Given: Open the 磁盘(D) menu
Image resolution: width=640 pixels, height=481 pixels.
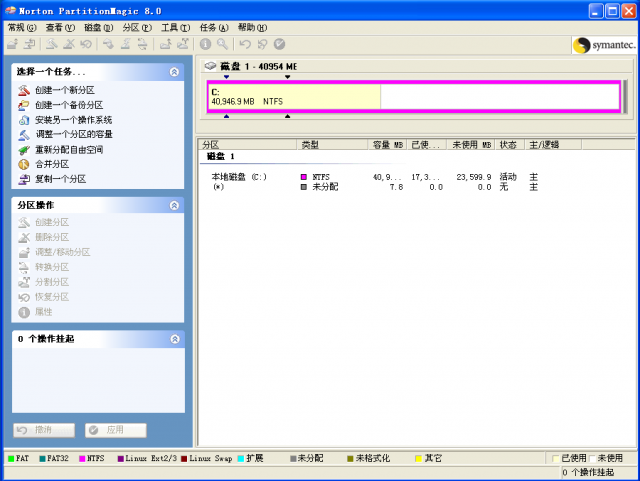Looking at the screenshot, I should 98,27.
